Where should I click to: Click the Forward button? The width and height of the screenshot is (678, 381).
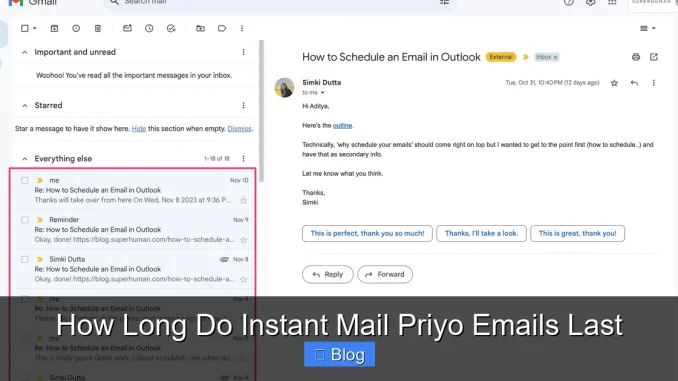click(x=385, y=275)
